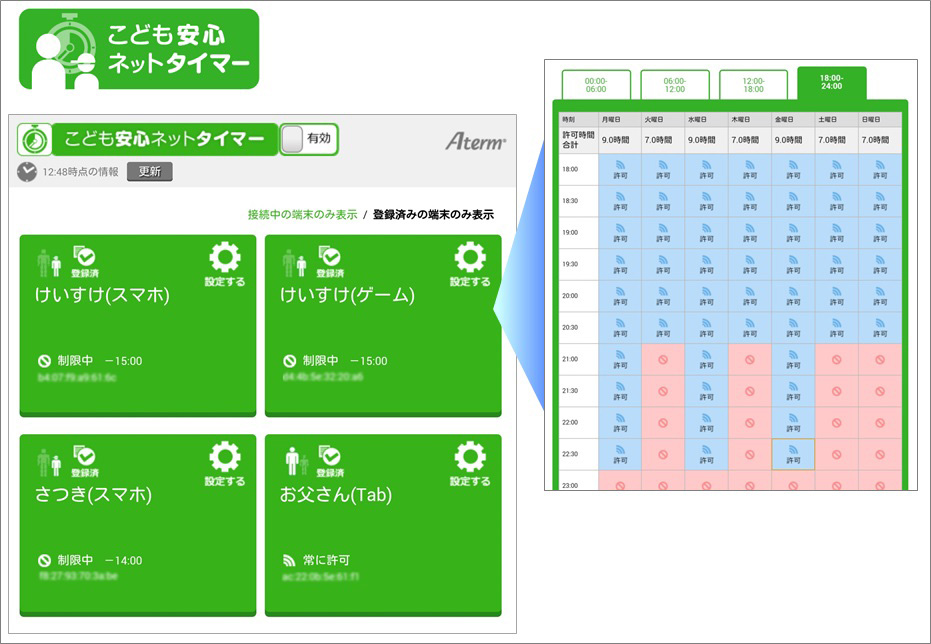Screen dimensions: 931x644
Task: Toggle Saturday 21:00 blocked cell
Action: (837, 360)
